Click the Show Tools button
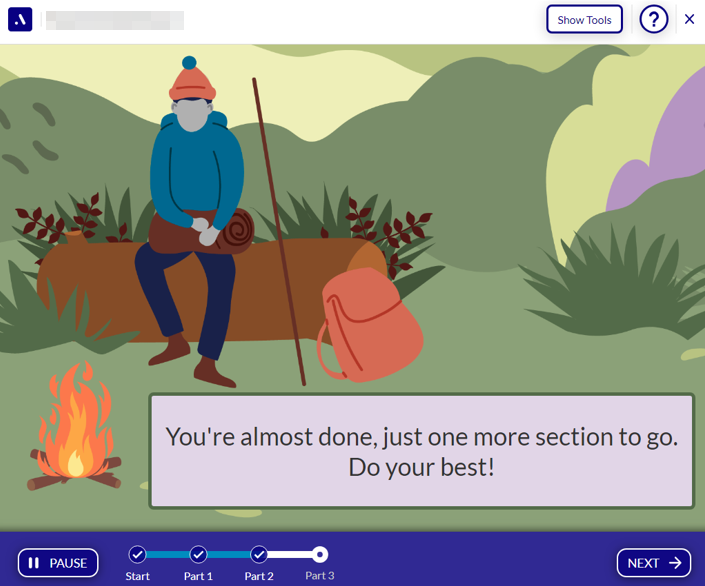705x586 pixels. [x=584, y=19]
